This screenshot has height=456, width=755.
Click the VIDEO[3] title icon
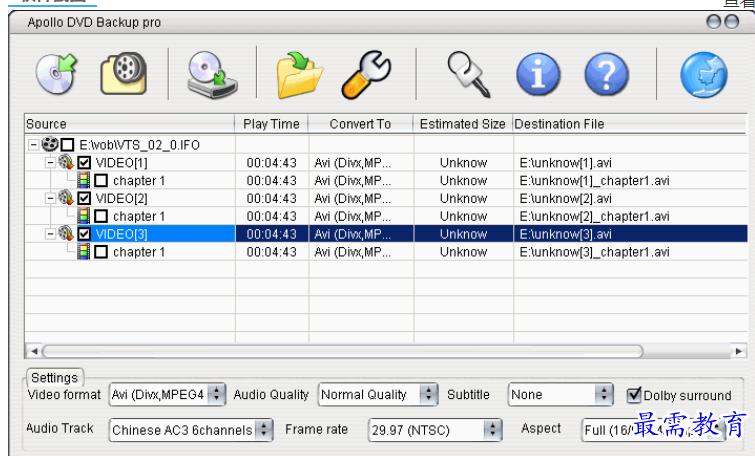(66, 233)
